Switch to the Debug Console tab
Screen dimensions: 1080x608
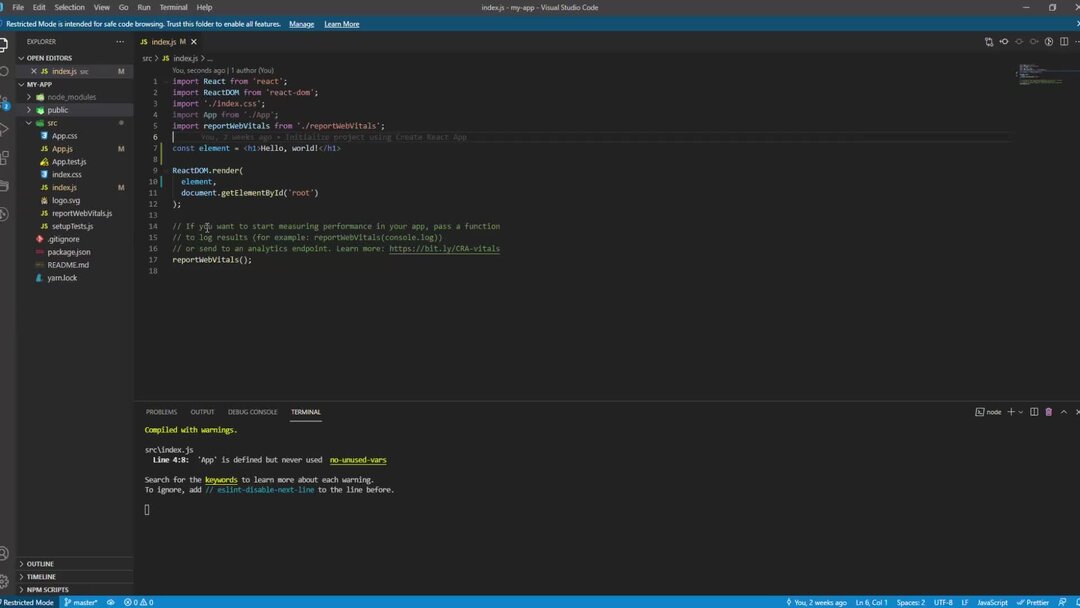(x=252, y=412)
